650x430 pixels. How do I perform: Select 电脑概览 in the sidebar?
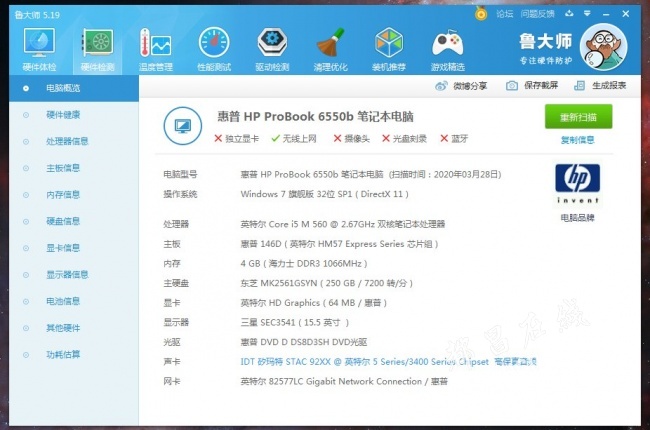(x=74, y=88)
